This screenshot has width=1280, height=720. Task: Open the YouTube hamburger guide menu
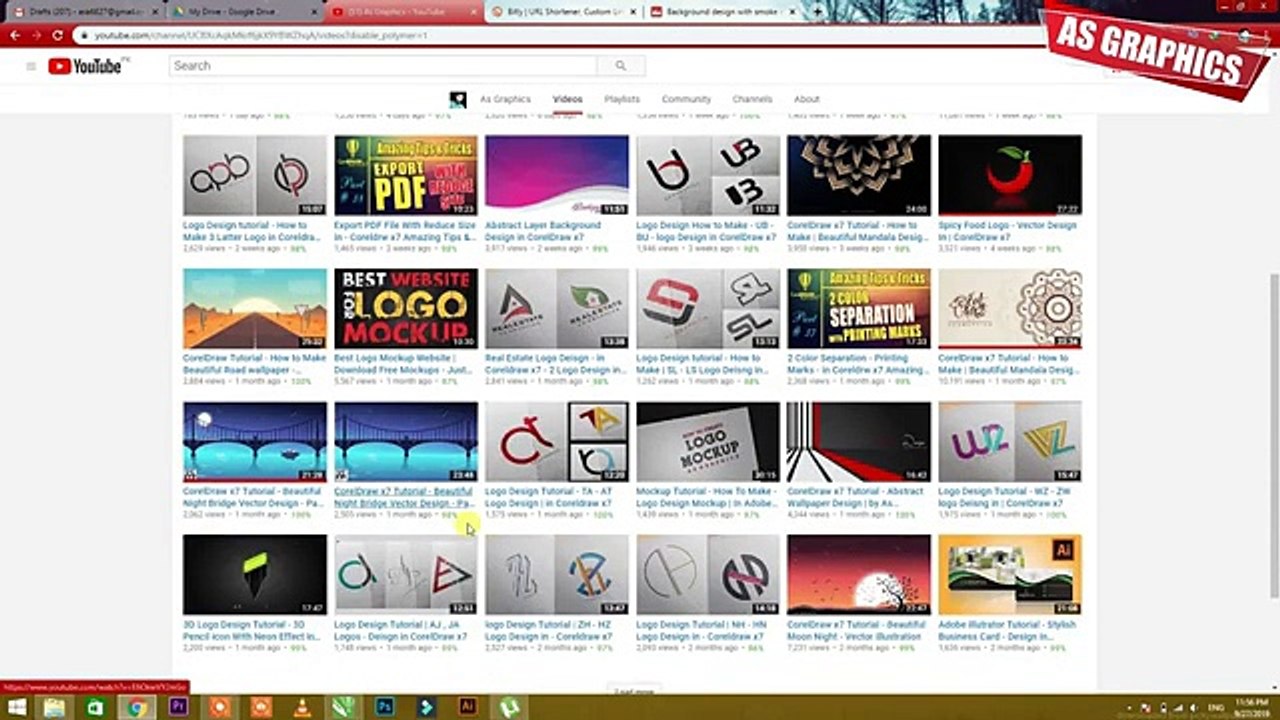point(31,66)
